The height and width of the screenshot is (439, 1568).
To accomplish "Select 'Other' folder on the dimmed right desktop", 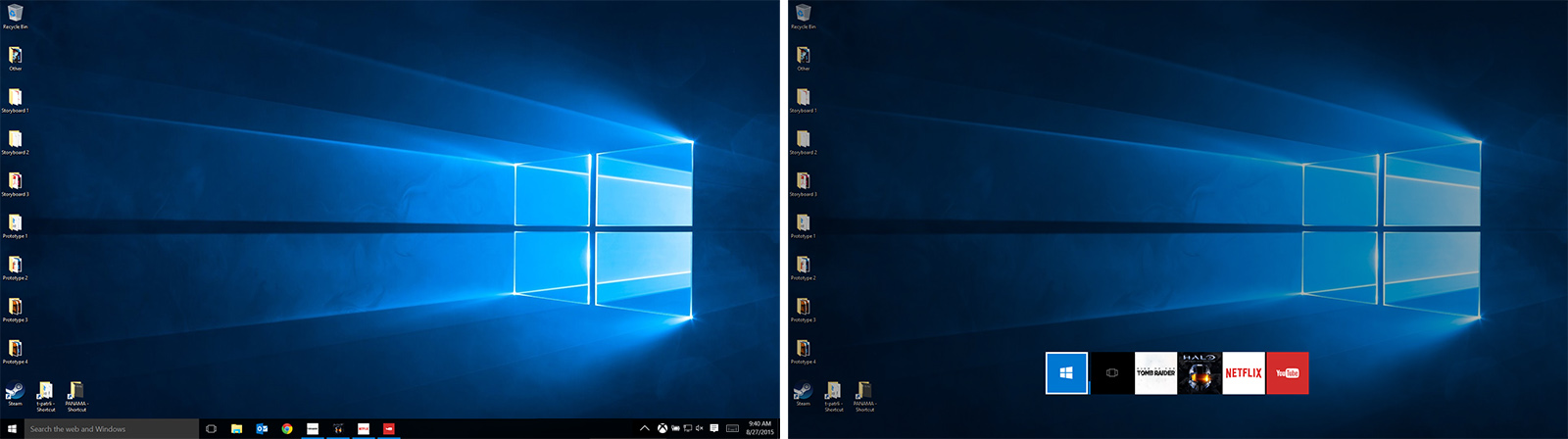I will 804,59.
